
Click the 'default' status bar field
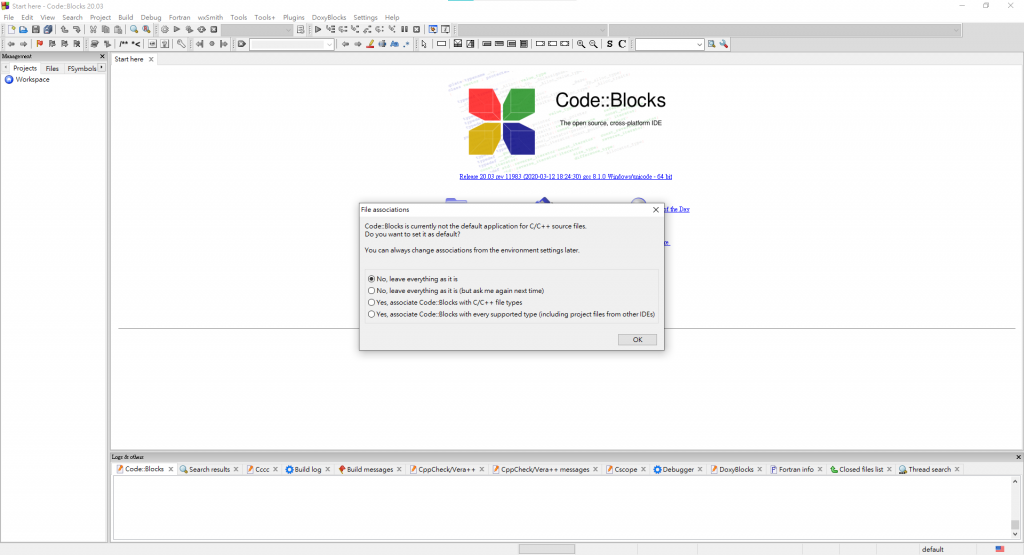pos(933,549)
